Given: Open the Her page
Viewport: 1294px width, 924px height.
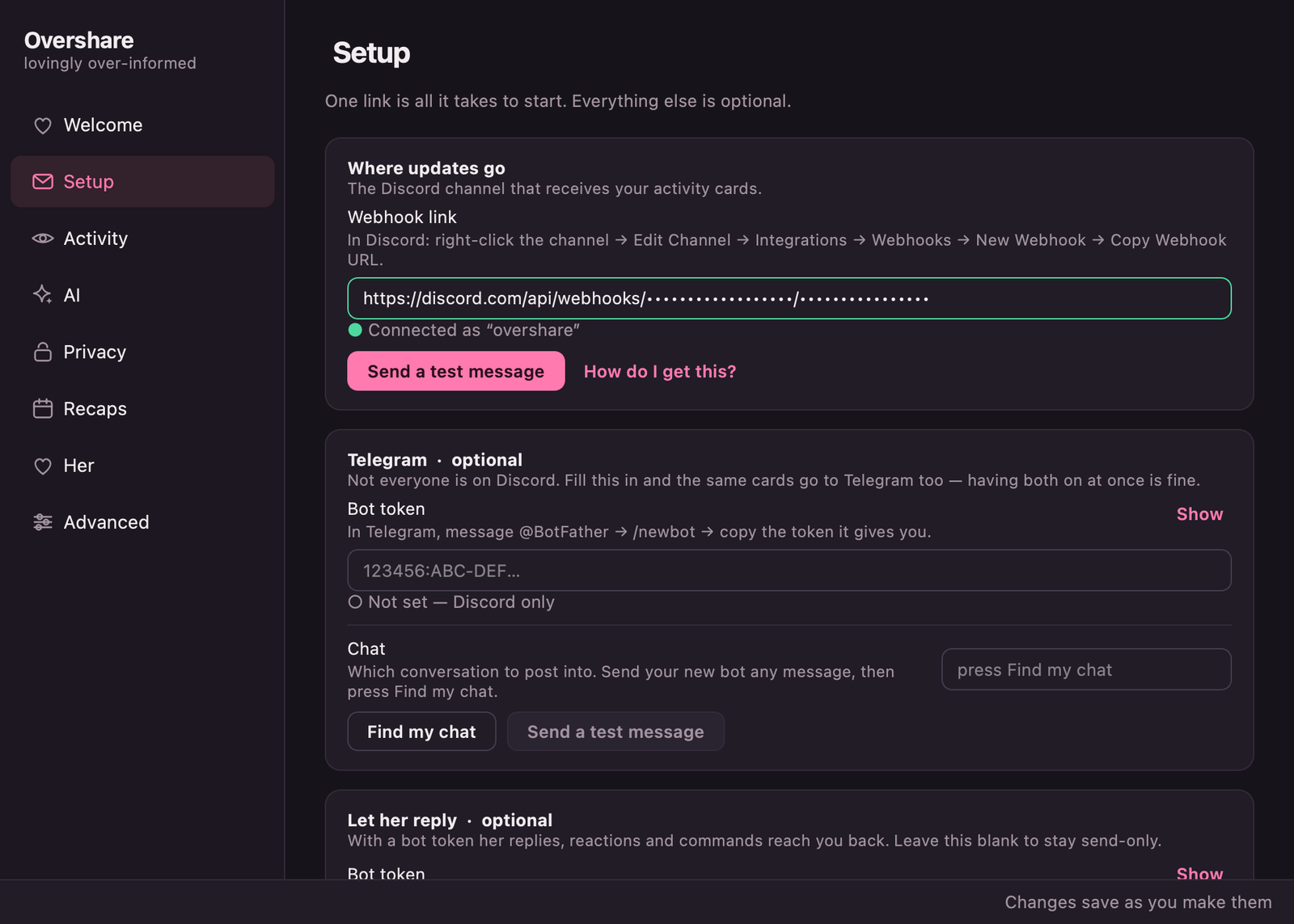Looking at the screenshot, I should point(142,466).
